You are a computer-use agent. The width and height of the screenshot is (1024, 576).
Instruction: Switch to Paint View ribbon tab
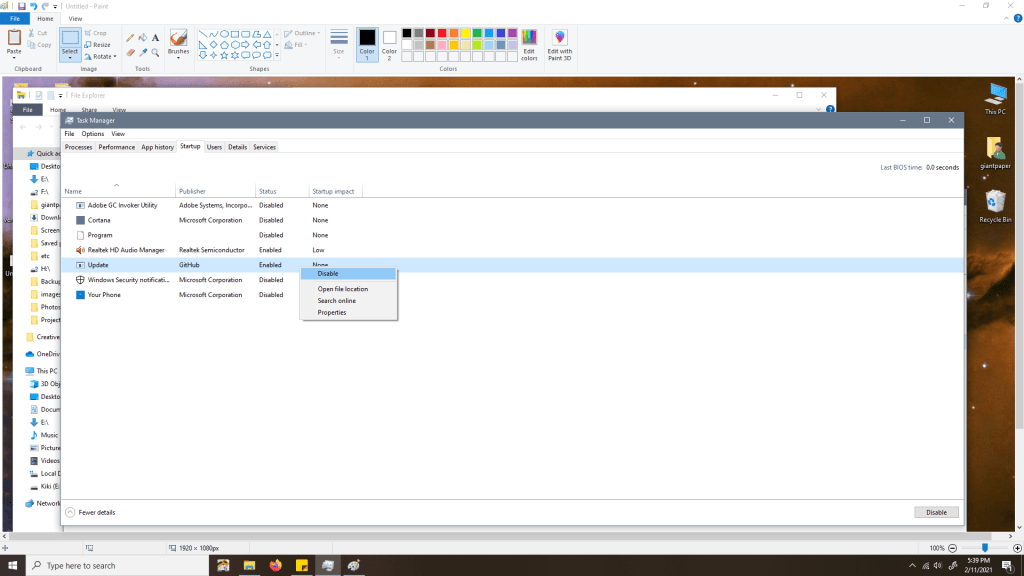(76, 18)
